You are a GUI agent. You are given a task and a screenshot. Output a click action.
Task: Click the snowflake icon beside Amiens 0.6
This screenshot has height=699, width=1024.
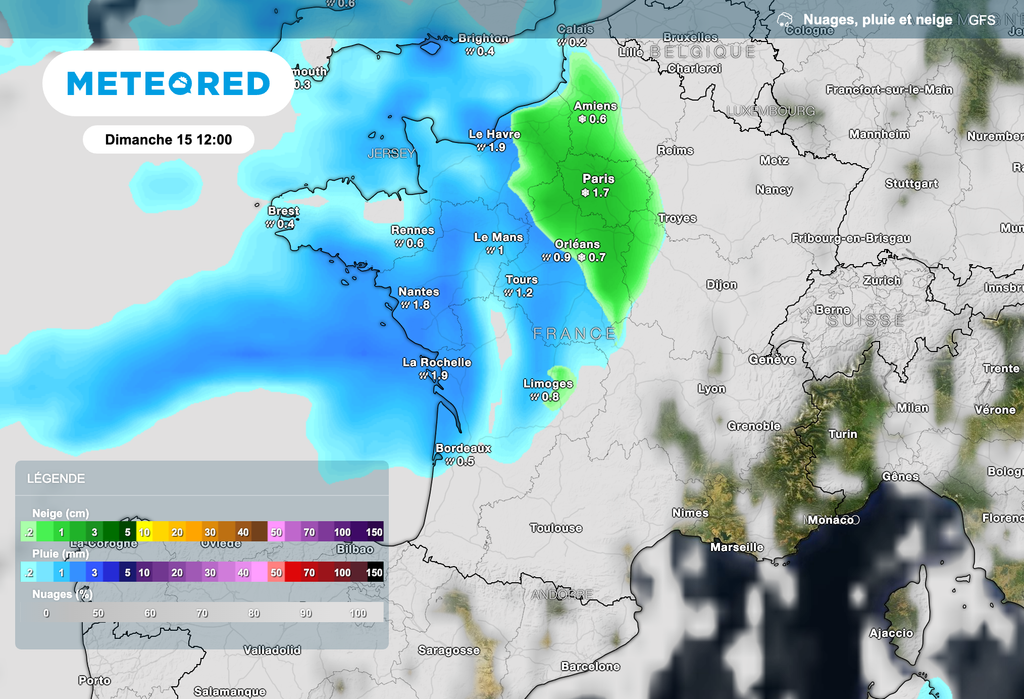tap(582, 117)
